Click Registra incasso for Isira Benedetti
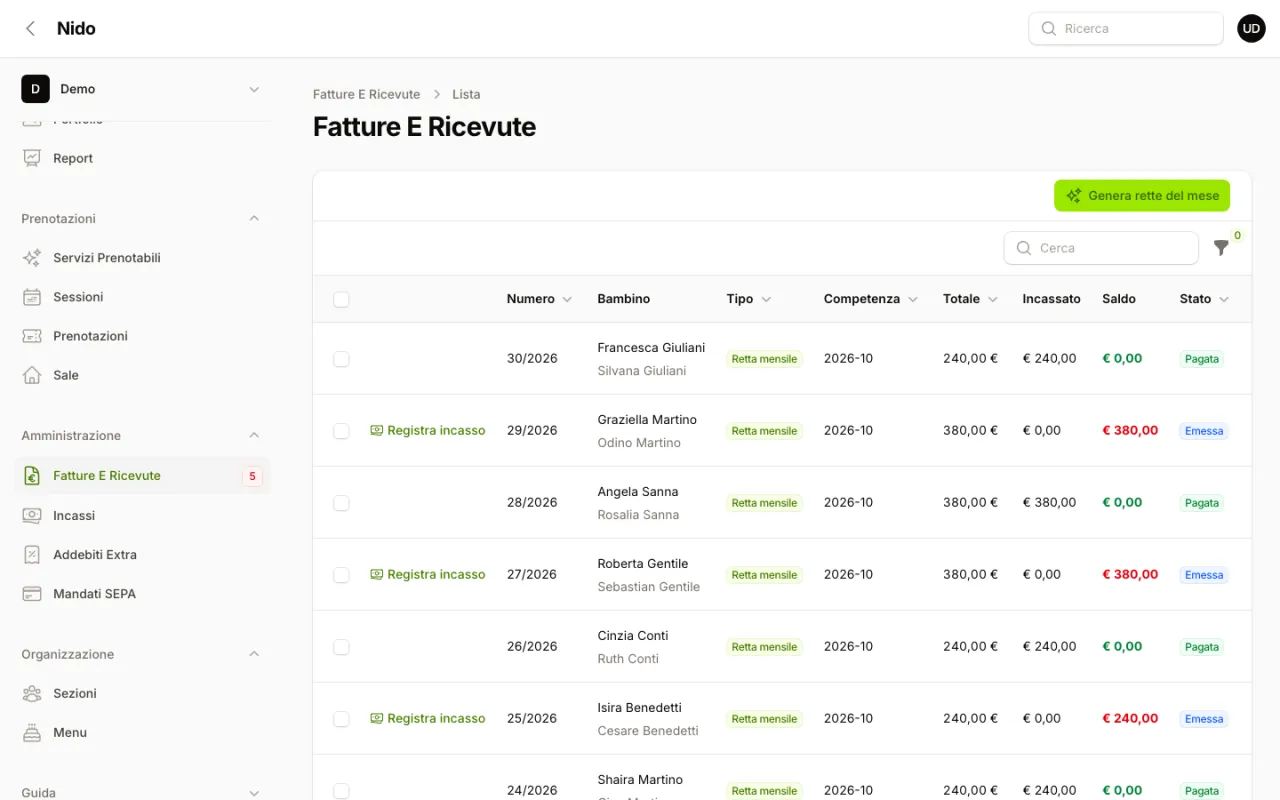The height and width of the screenshot is (800, 1280). coord(428,719)
